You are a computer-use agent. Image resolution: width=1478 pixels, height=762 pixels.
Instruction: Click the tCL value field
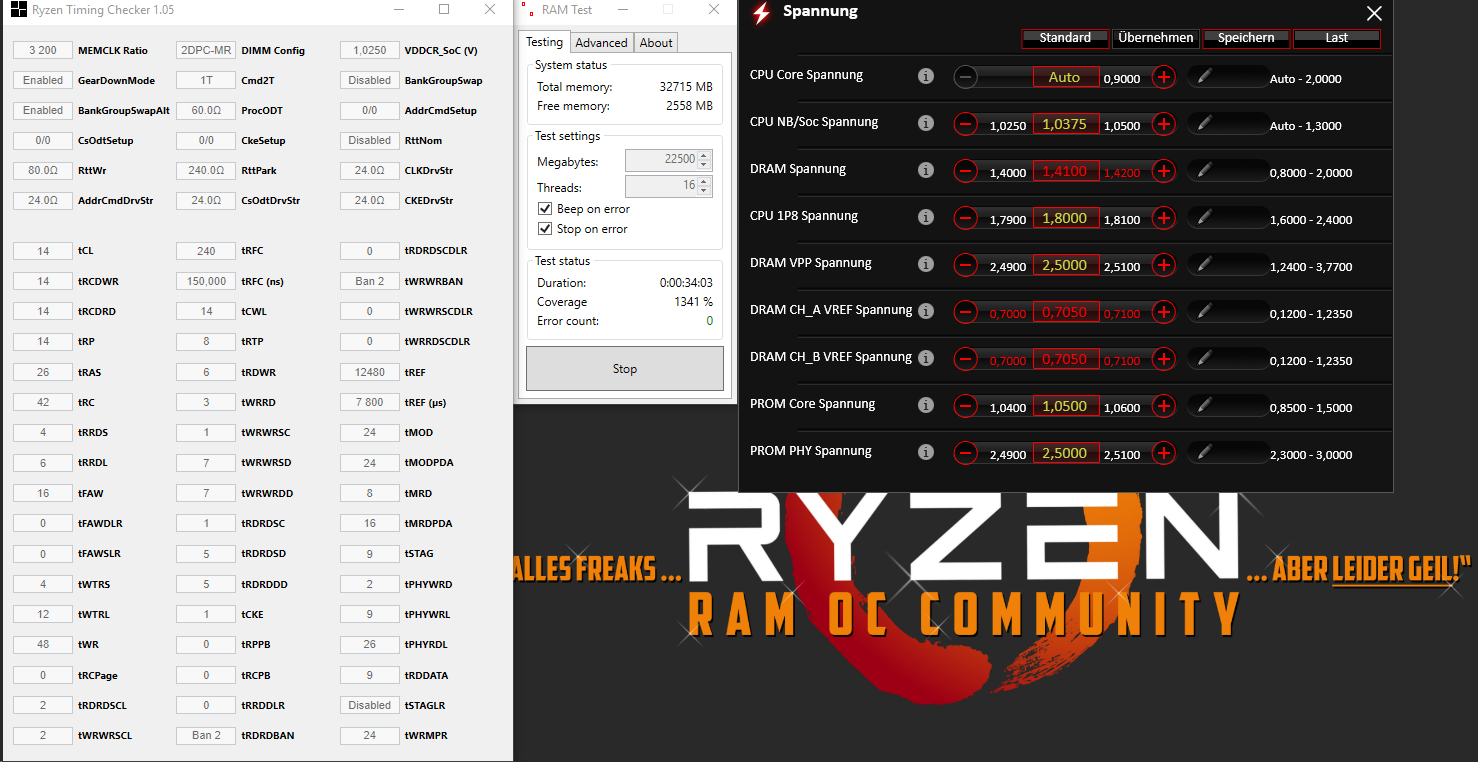point(43,251)
